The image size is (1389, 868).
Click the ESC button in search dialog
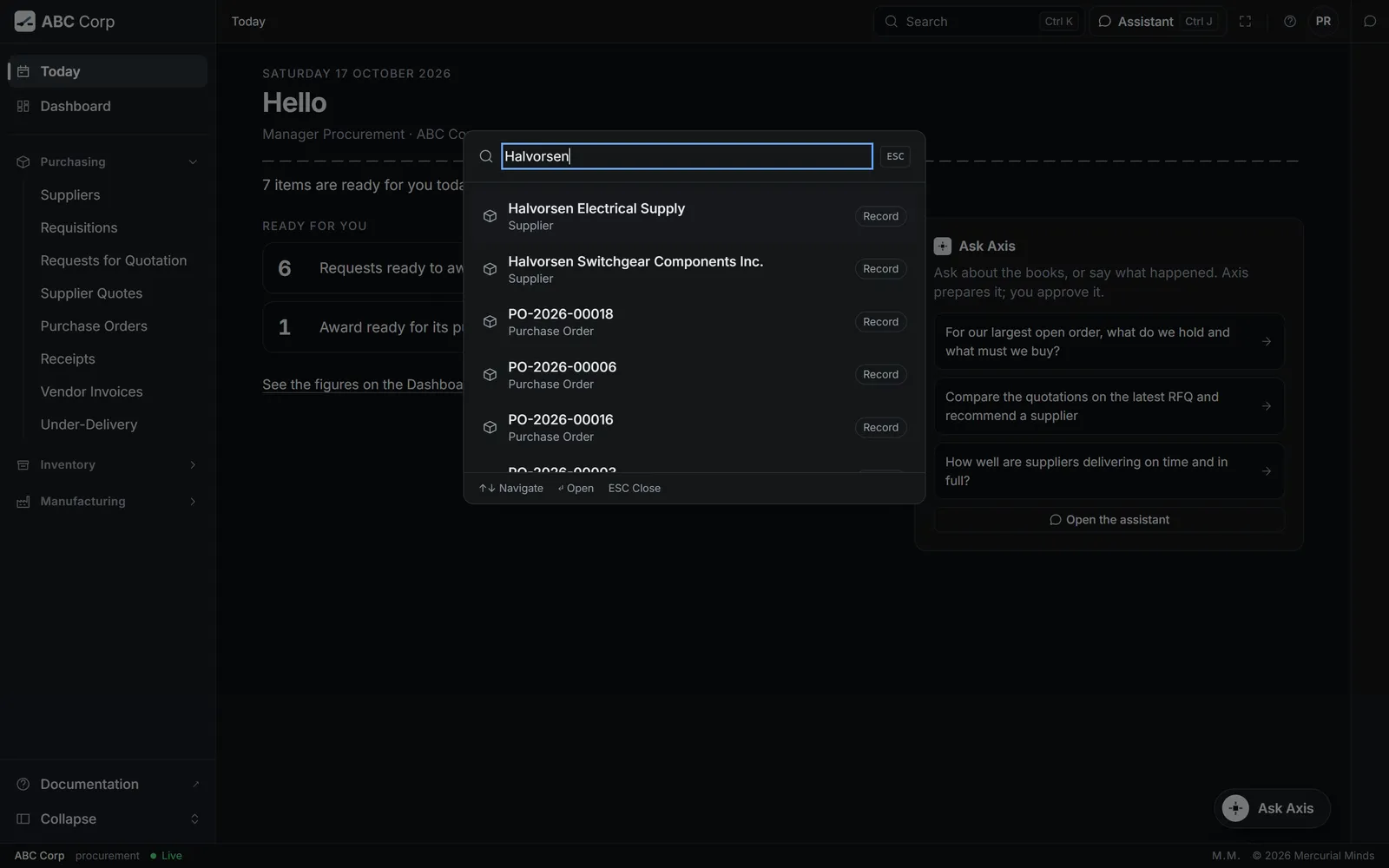tap(895, 156)
